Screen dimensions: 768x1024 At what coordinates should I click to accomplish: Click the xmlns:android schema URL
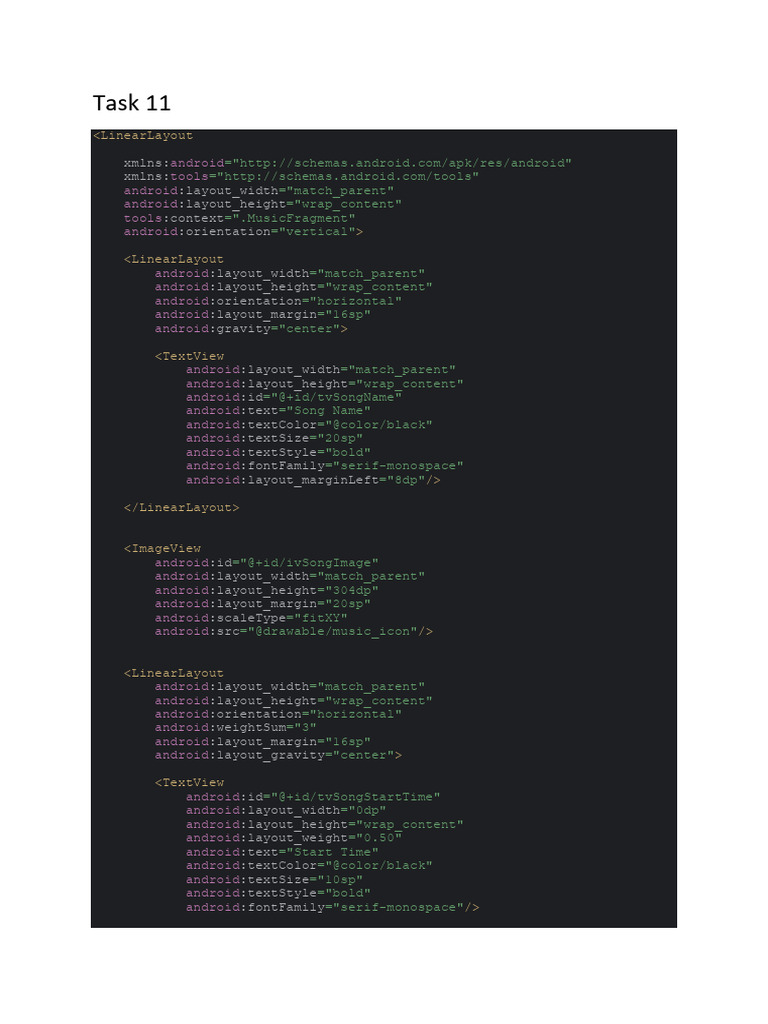coord(402,163)
